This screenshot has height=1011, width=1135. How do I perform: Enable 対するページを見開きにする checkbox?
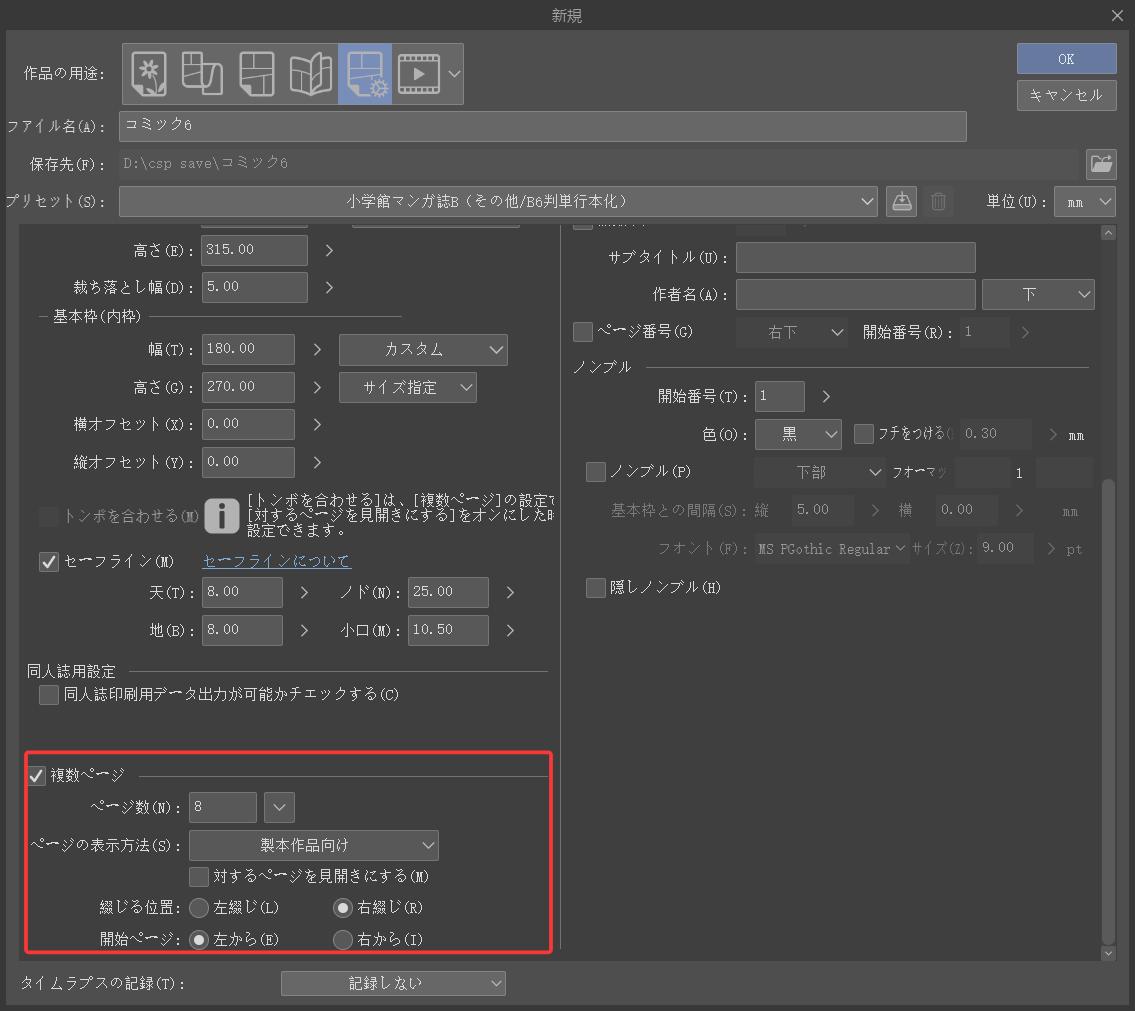point(199,876)
